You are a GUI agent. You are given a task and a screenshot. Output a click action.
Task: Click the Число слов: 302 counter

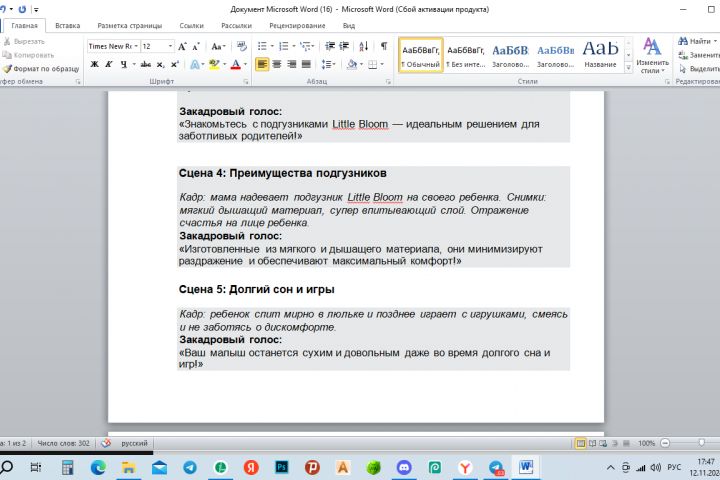63,443
